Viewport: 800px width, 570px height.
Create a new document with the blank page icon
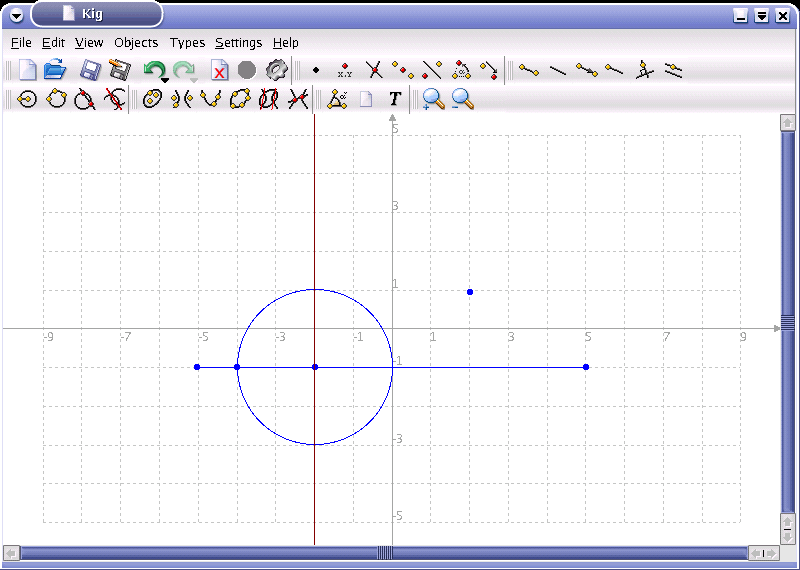[27, 70]
